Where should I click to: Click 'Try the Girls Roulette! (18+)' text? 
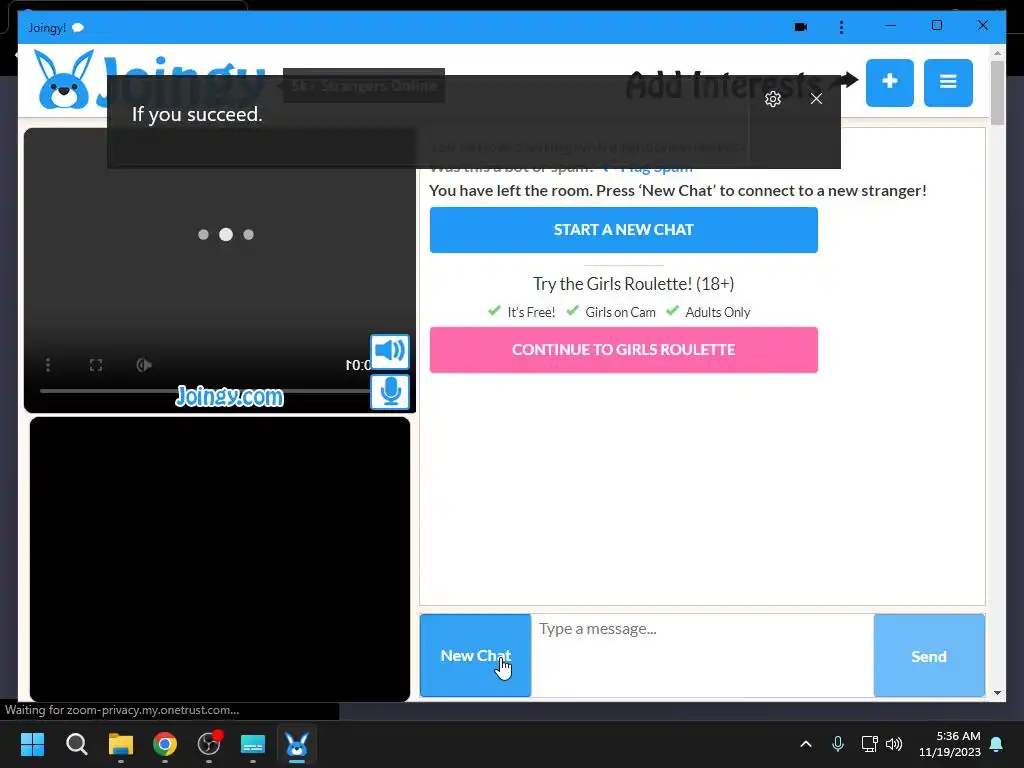(633, 284)
